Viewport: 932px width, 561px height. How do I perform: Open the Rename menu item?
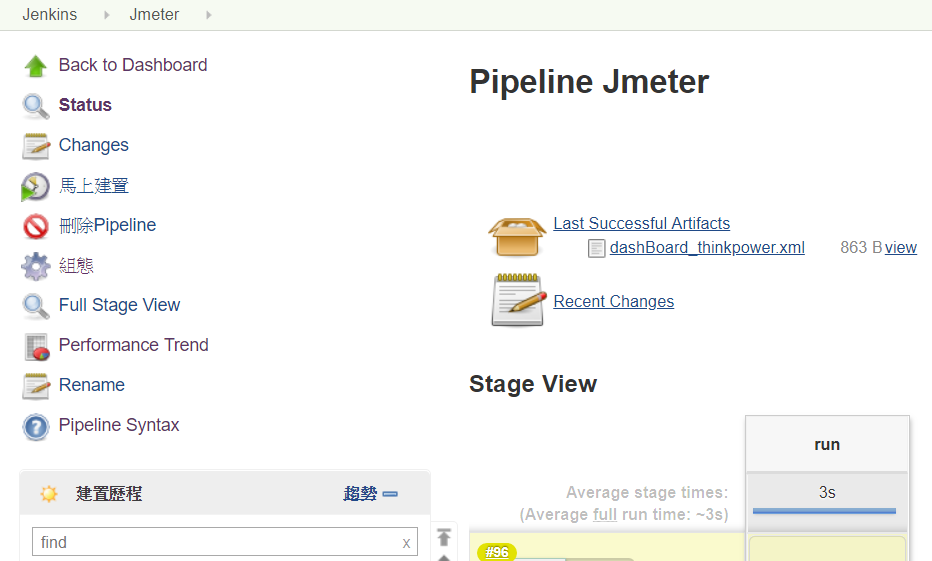(92, 385)
